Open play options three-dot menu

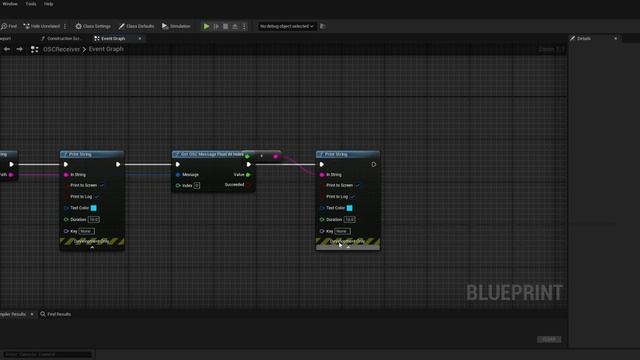244,26
